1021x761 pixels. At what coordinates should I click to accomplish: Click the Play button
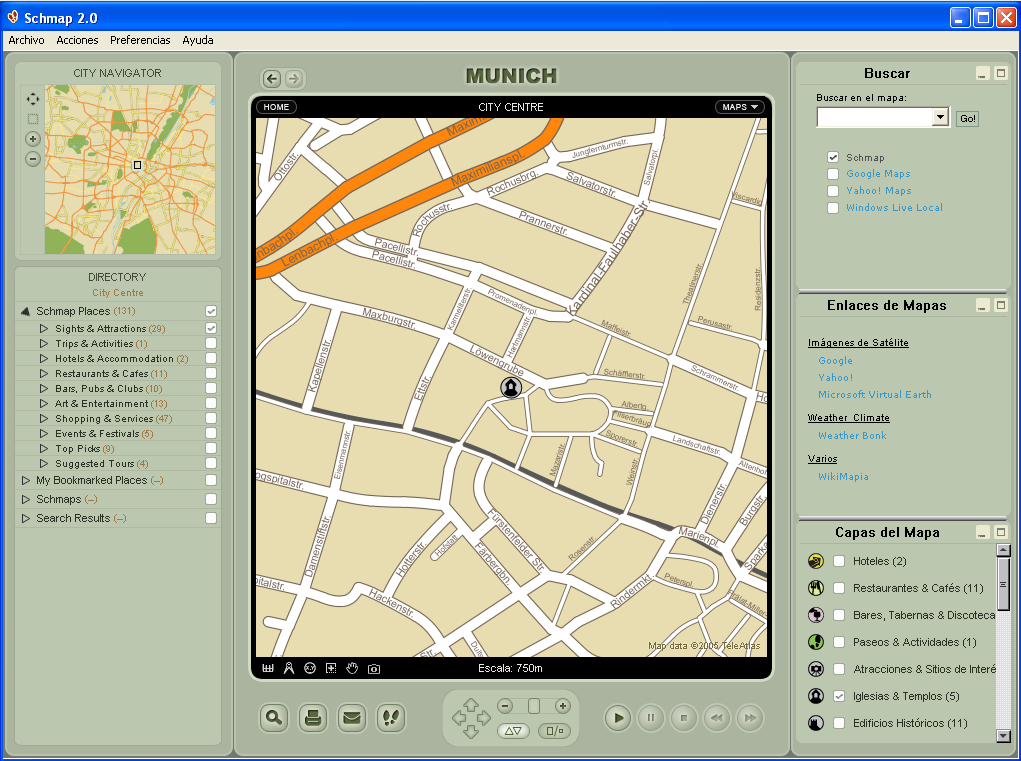coord(617,718)
